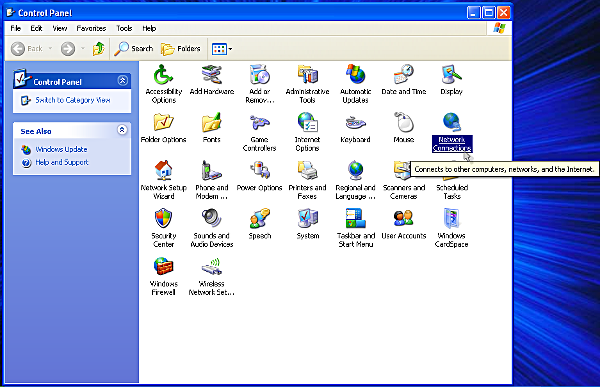Open the Favorites menu
Screen dimensions: 600x387
click(x=91, y=28)
